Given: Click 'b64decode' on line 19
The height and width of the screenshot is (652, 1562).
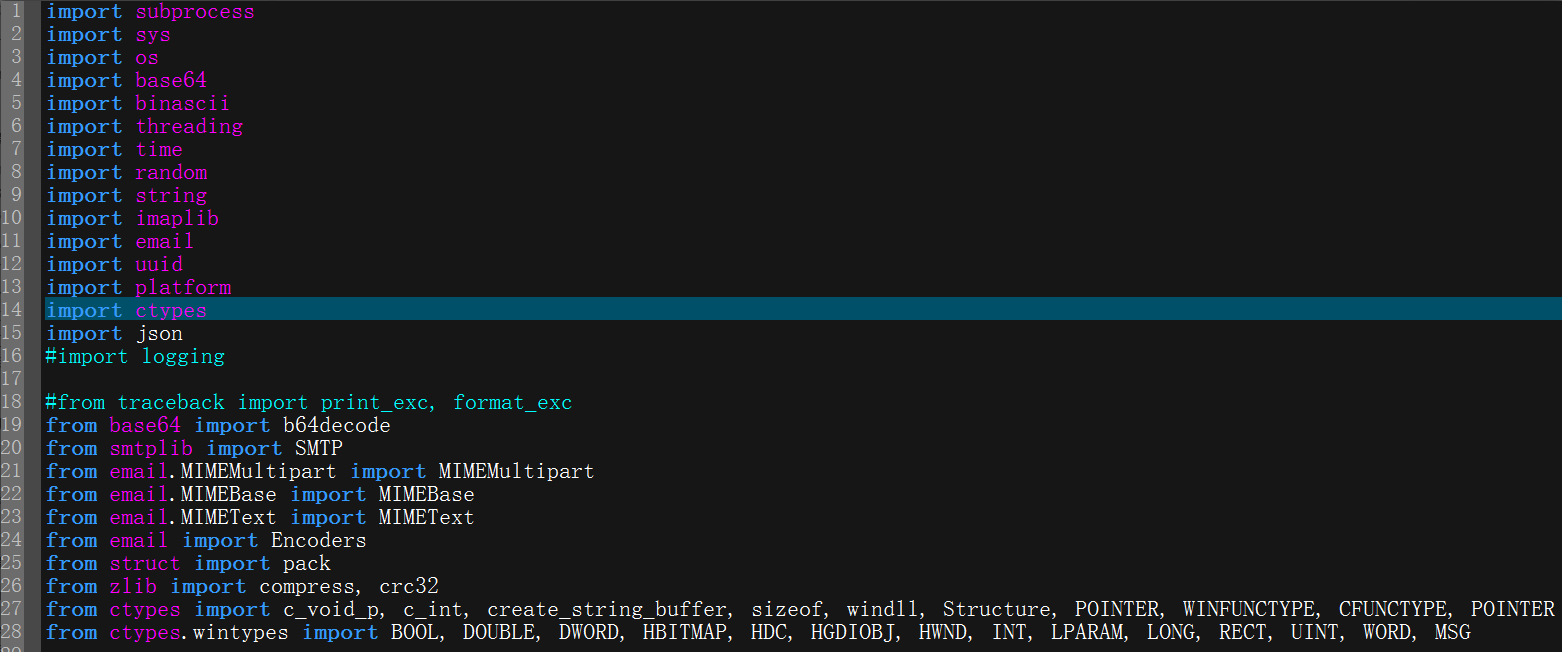Looking at the screenshot, I should click(337, 426).
